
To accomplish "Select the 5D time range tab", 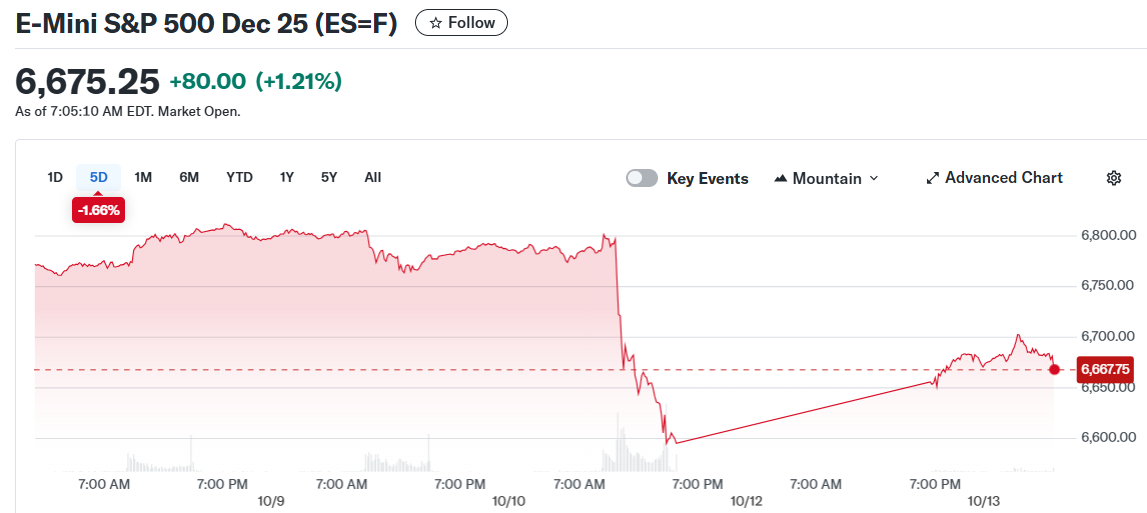I will point(98,177).
